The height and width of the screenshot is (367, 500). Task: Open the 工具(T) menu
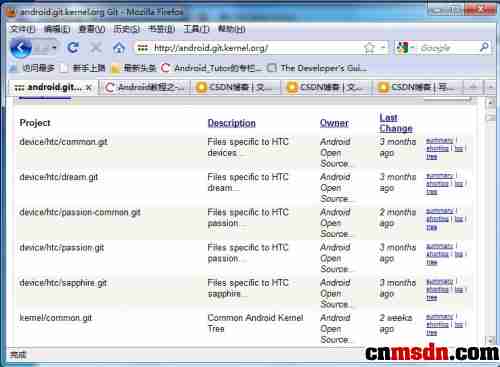196,29
